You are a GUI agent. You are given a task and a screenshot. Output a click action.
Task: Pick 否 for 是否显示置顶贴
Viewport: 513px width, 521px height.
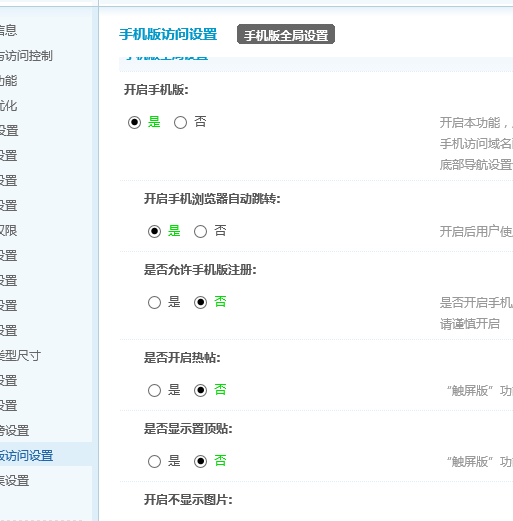[200, 461]
